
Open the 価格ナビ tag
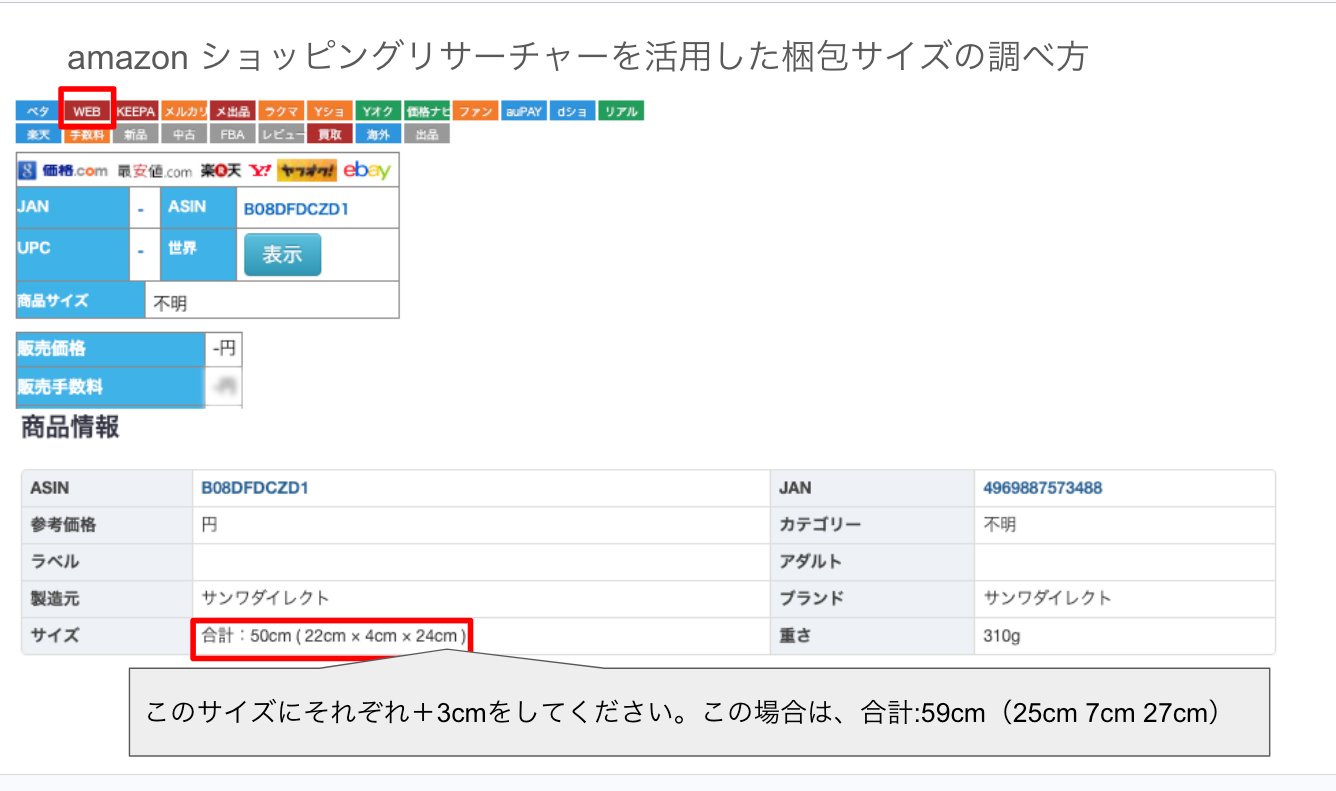(x=427, y=112)
